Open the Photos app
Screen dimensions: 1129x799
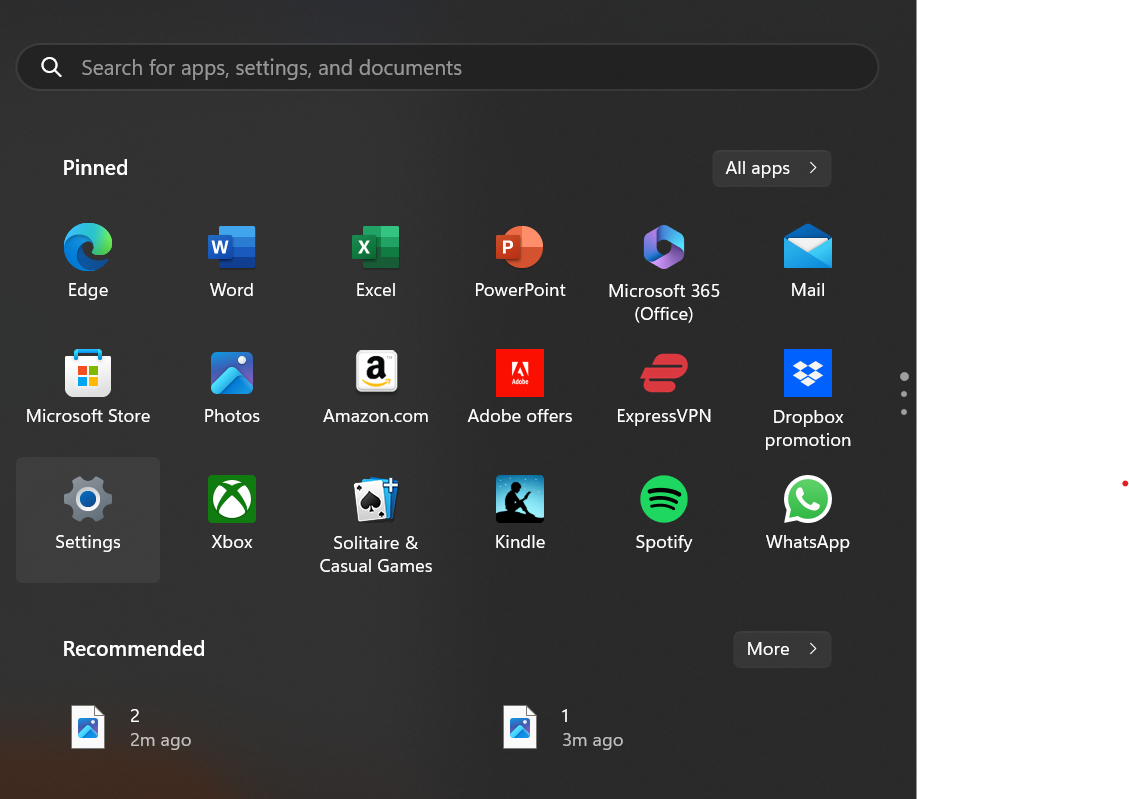coord(231,374)
